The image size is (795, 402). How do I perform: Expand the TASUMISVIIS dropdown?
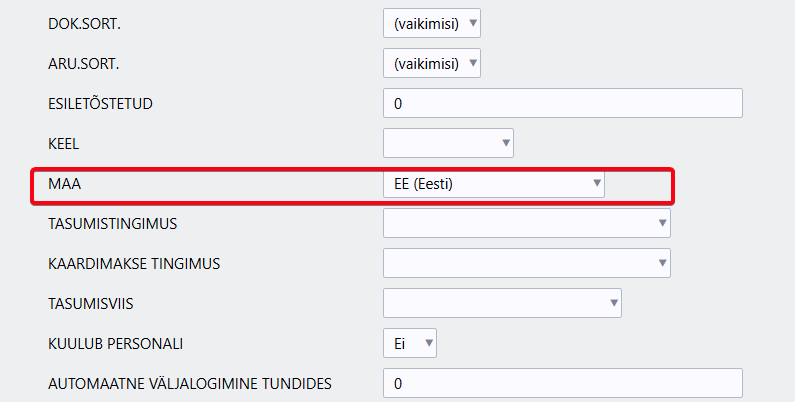tap(502, 303)
